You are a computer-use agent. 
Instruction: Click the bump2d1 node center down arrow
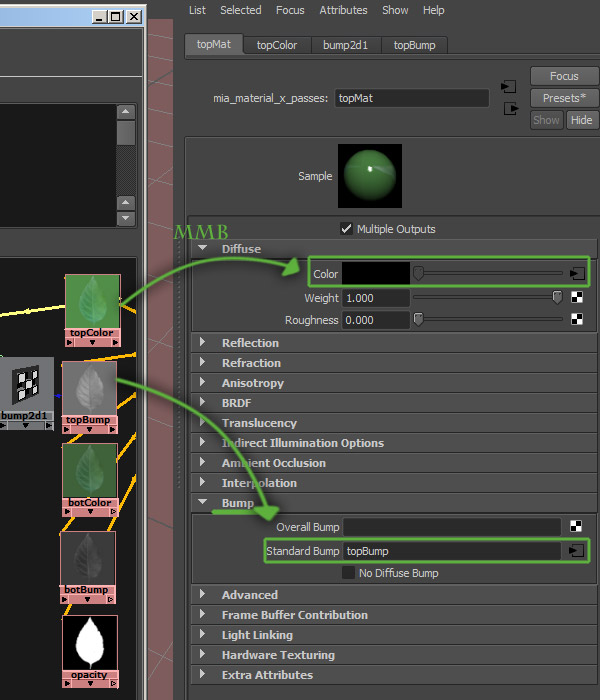(x=26, y=426)
